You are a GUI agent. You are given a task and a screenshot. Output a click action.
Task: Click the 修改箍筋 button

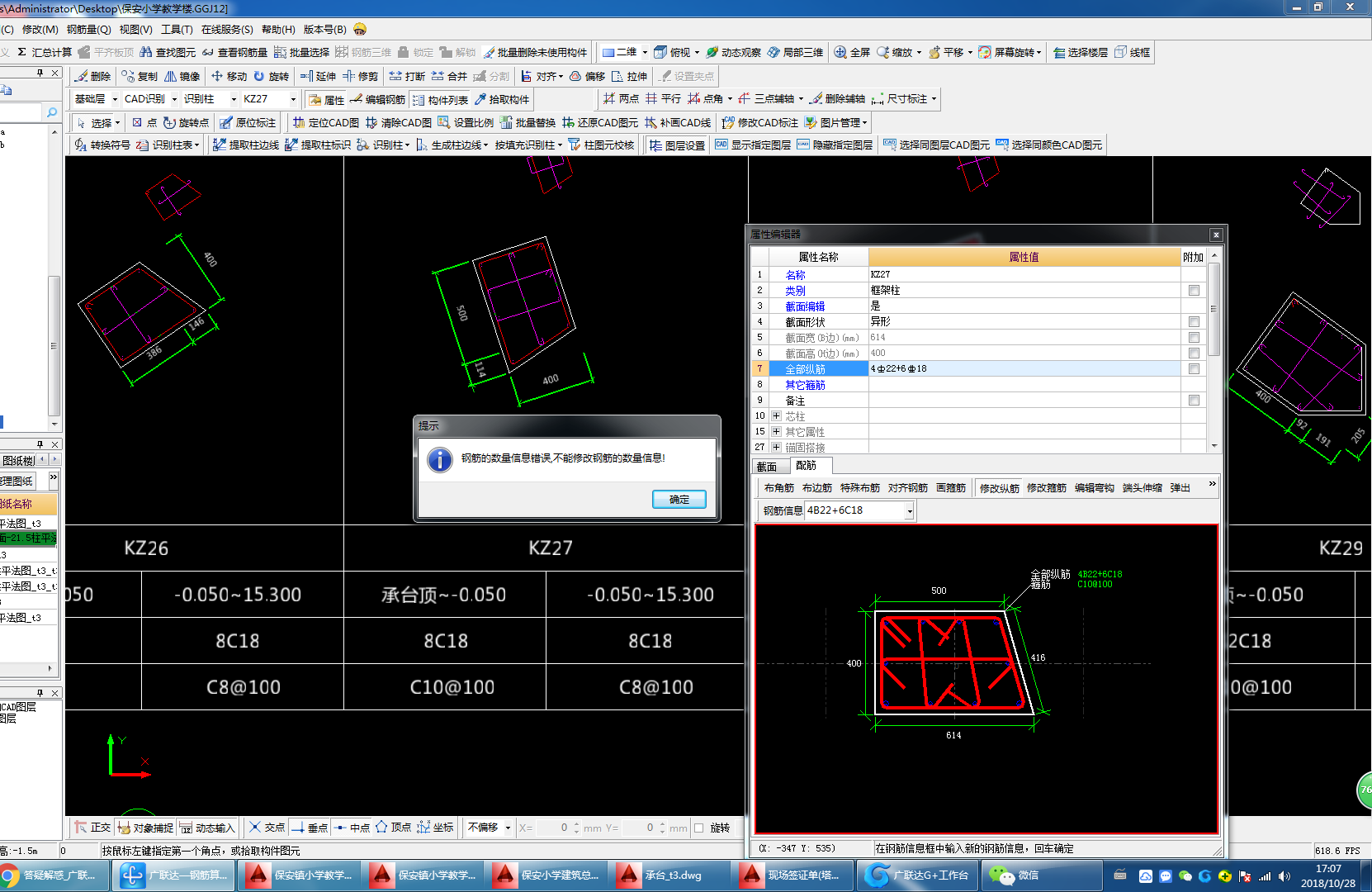click(x=1047, y=488)
